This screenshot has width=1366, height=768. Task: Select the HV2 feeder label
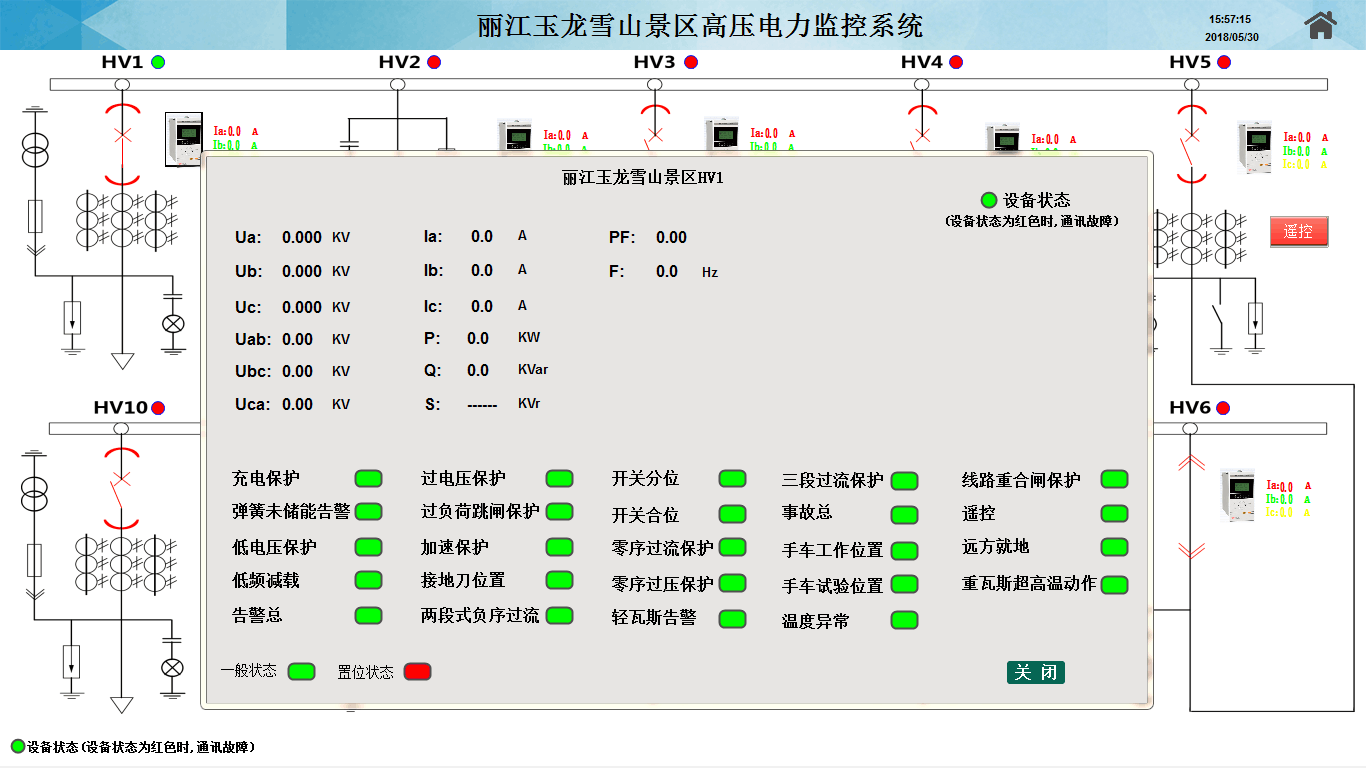[x=399, y=62]
